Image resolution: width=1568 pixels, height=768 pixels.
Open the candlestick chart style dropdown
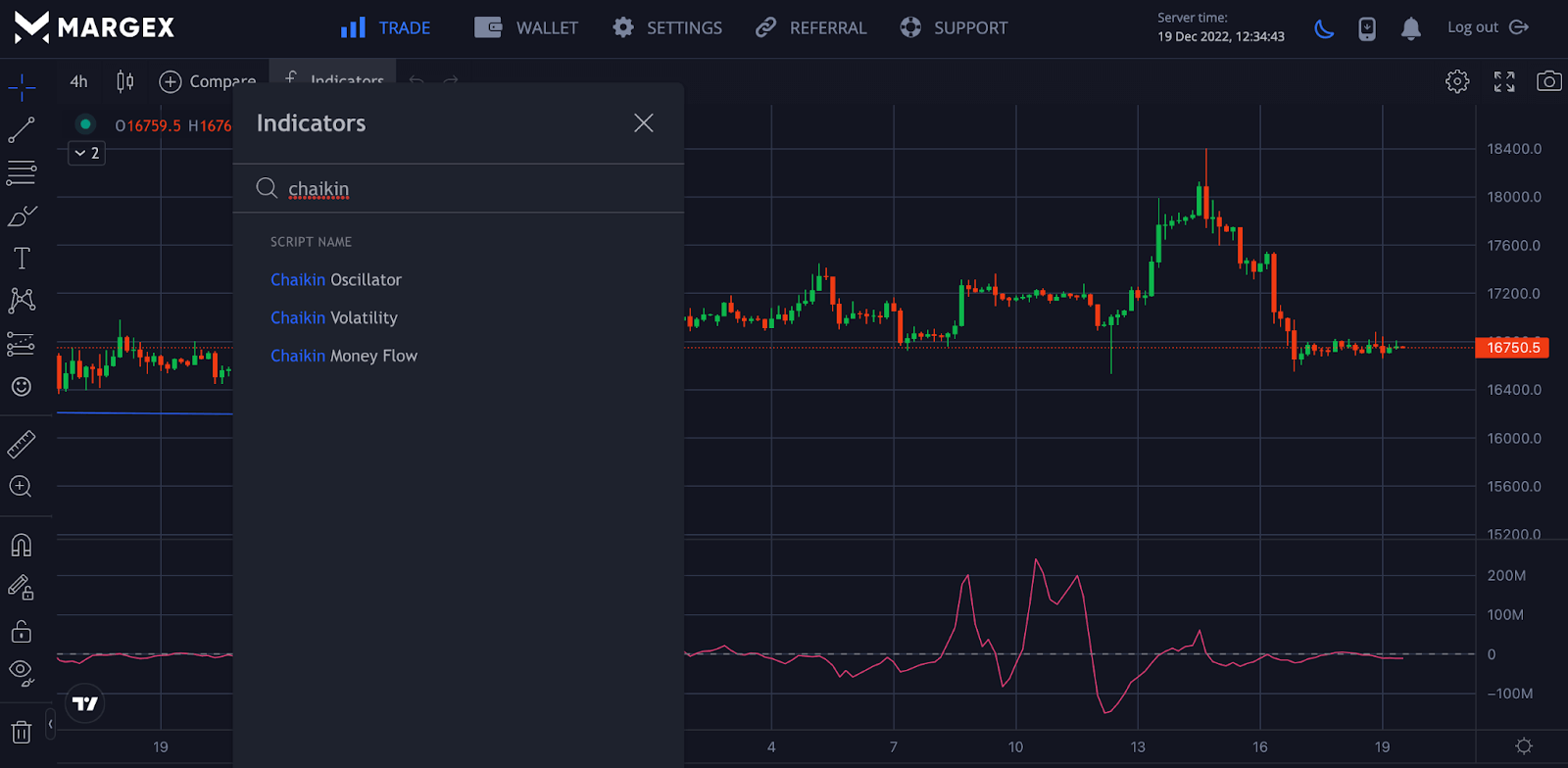coord(124,81)
